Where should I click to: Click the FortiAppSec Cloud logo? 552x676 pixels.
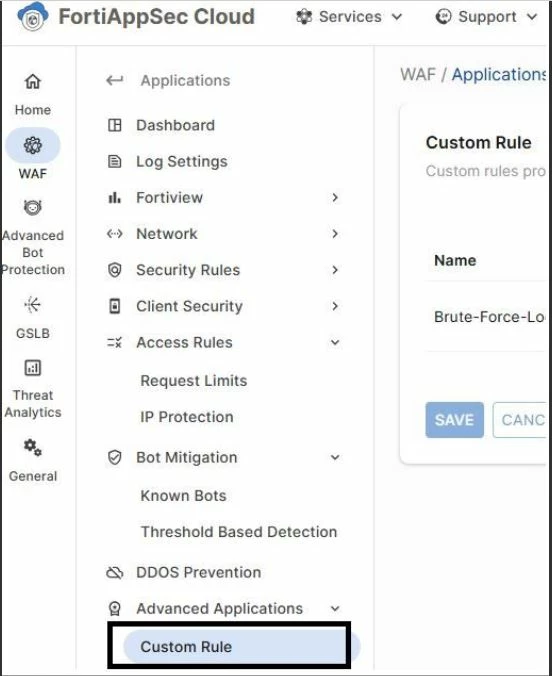tap(33, 16)
